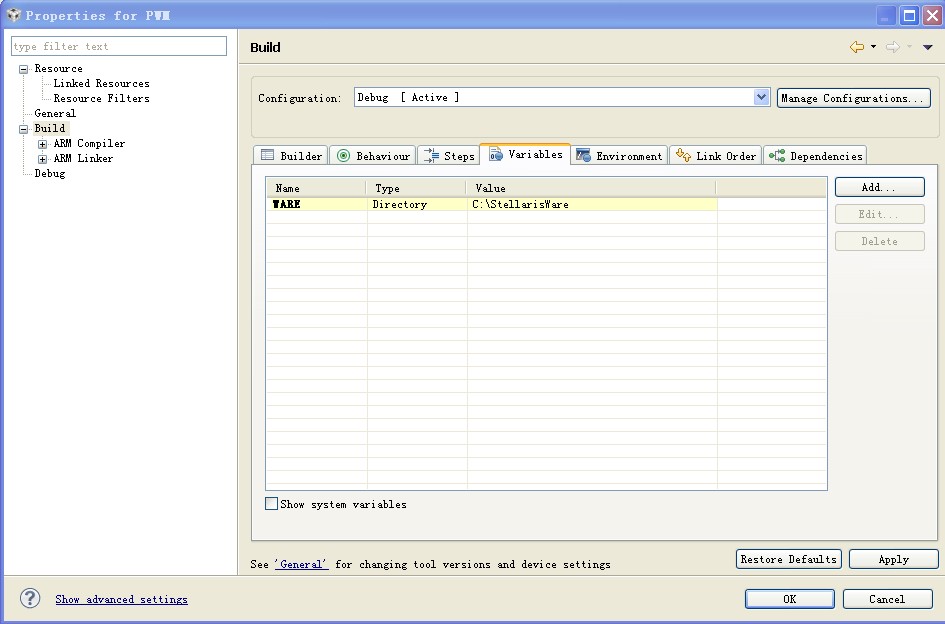Screen dimensions: 945x624
Task: Expand the ARM Compiler node
Action: 42,144
